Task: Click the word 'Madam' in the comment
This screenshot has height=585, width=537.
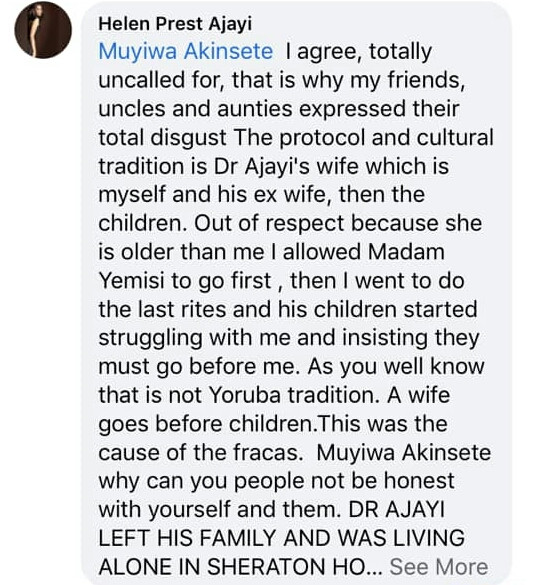Action: [x=406, y=251]
